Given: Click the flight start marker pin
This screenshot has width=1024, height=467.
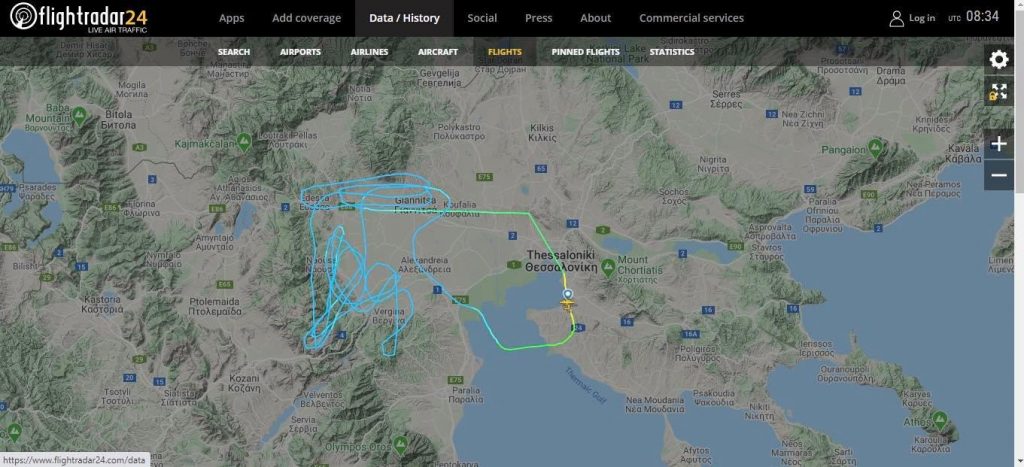Looking at the screenshot, I should [x=567, y=295].
